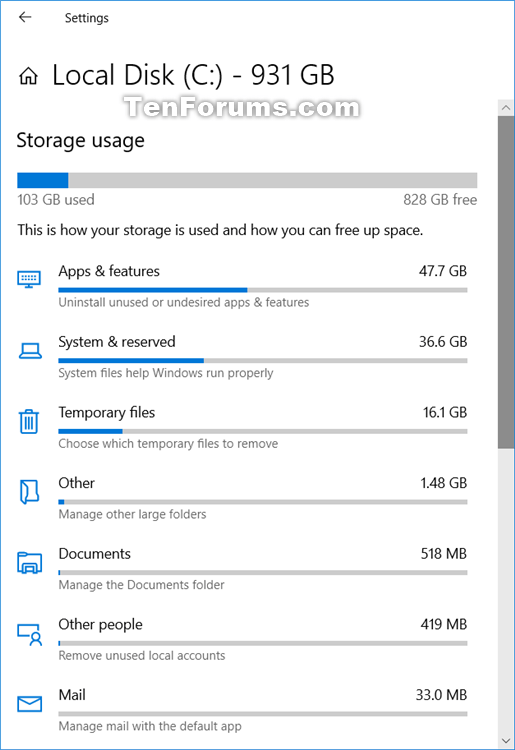This screenshot has width=515, height=750.
Task: Click 'Uninstall unused or undesired apps & features'
Action: (x=184, y=302)
